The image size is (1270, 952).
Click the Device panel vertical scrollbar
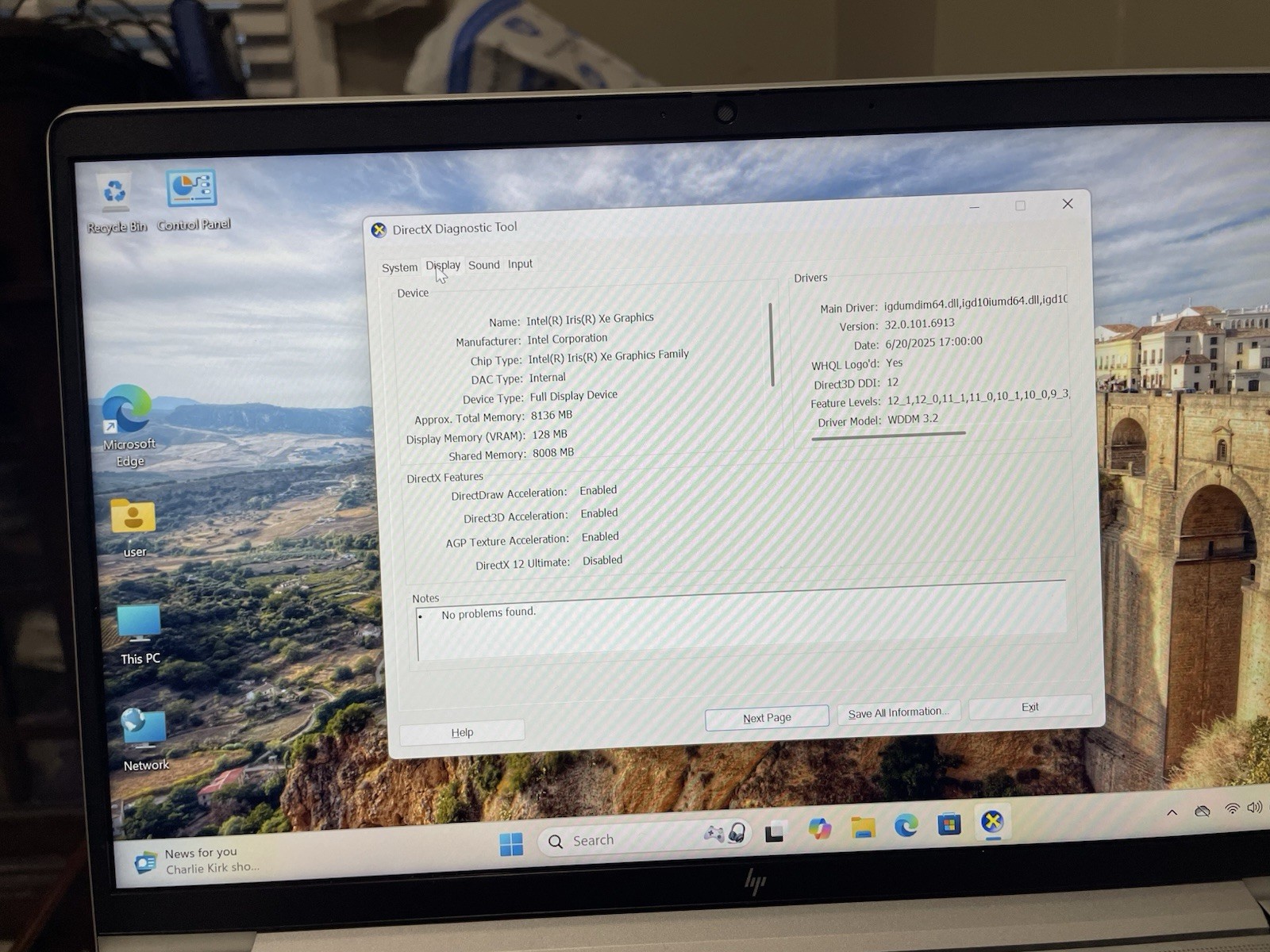pos(772,344)
